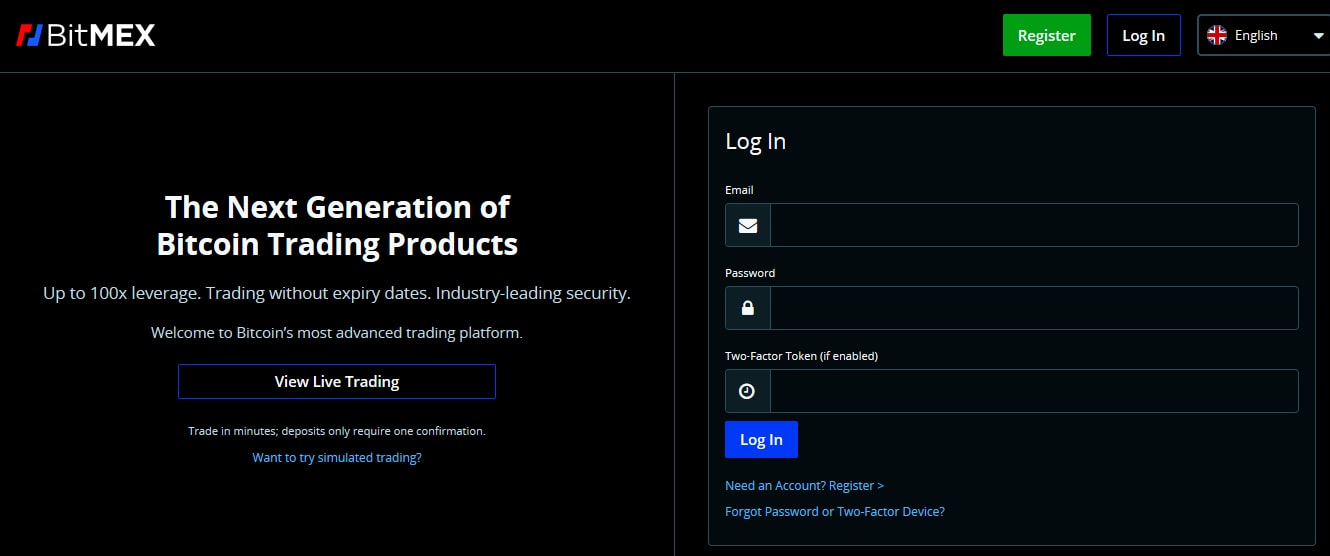The height and width of the screenshot is (556, 1330).
Task: Open 'Forgot Password or Two-Factor Device?' link
Action: click(834, 511)
